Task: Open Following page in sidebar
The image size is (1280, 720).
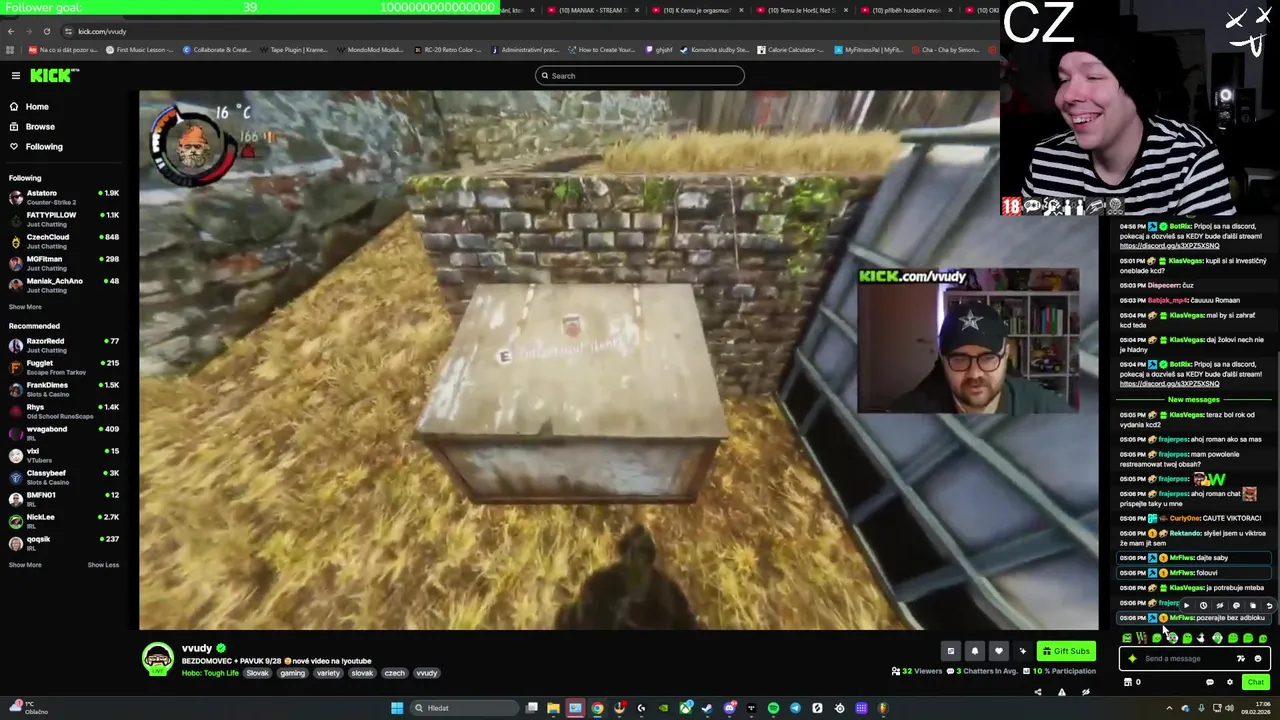Action: coord(44,147)
